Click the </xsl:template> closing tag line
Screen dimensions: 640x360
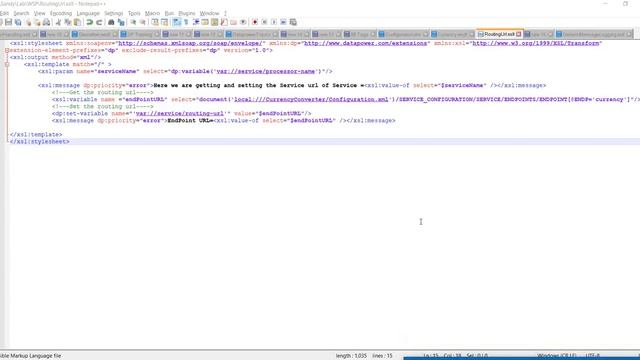36,135
